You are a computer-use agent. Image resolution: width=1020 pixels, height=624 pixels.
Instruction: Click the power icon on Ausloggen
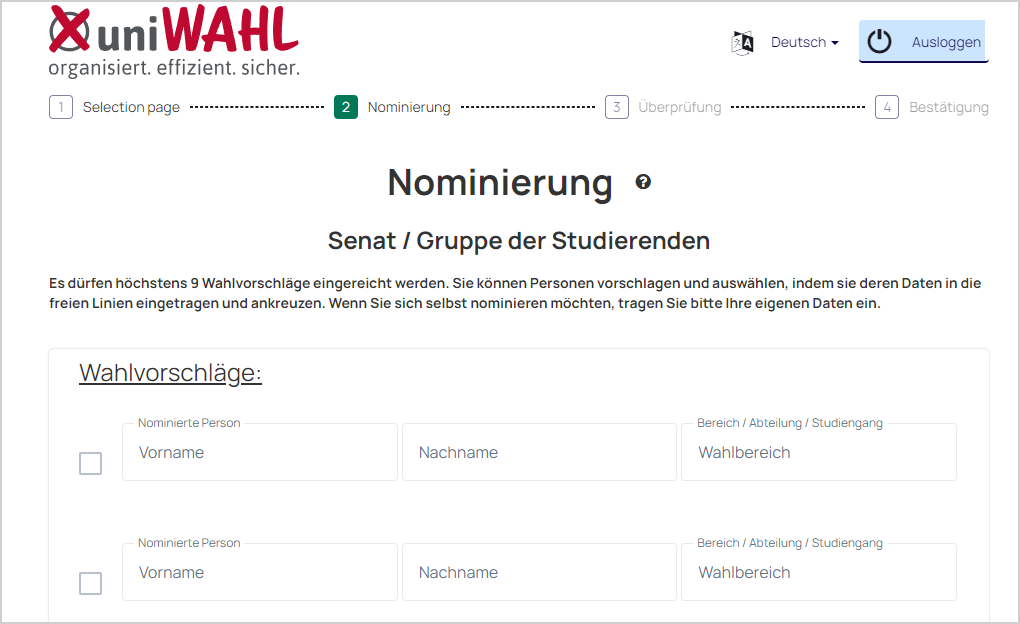[x=879, y=42]
